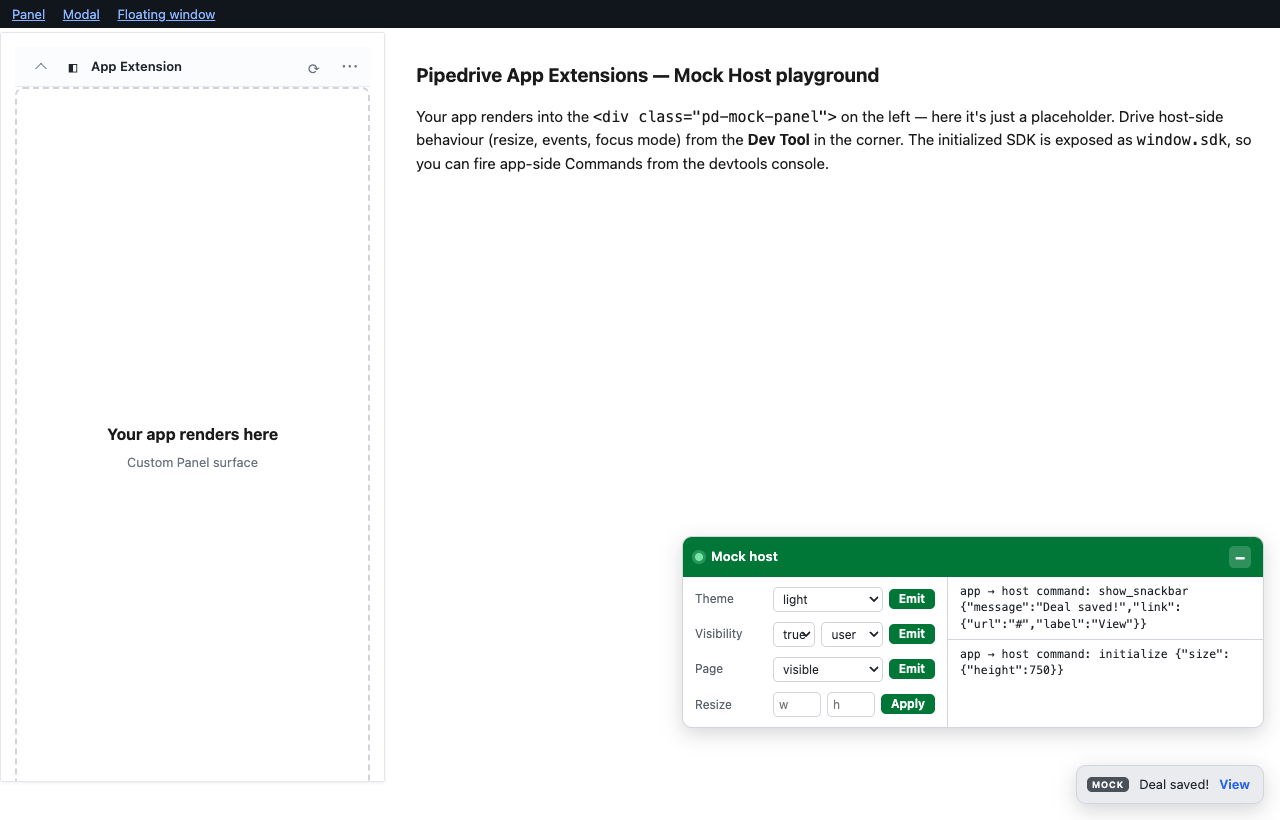The height and width of the screenshot is (820, 1280).
Task: Click the Page label in Mock host
Action: [709, 669]
